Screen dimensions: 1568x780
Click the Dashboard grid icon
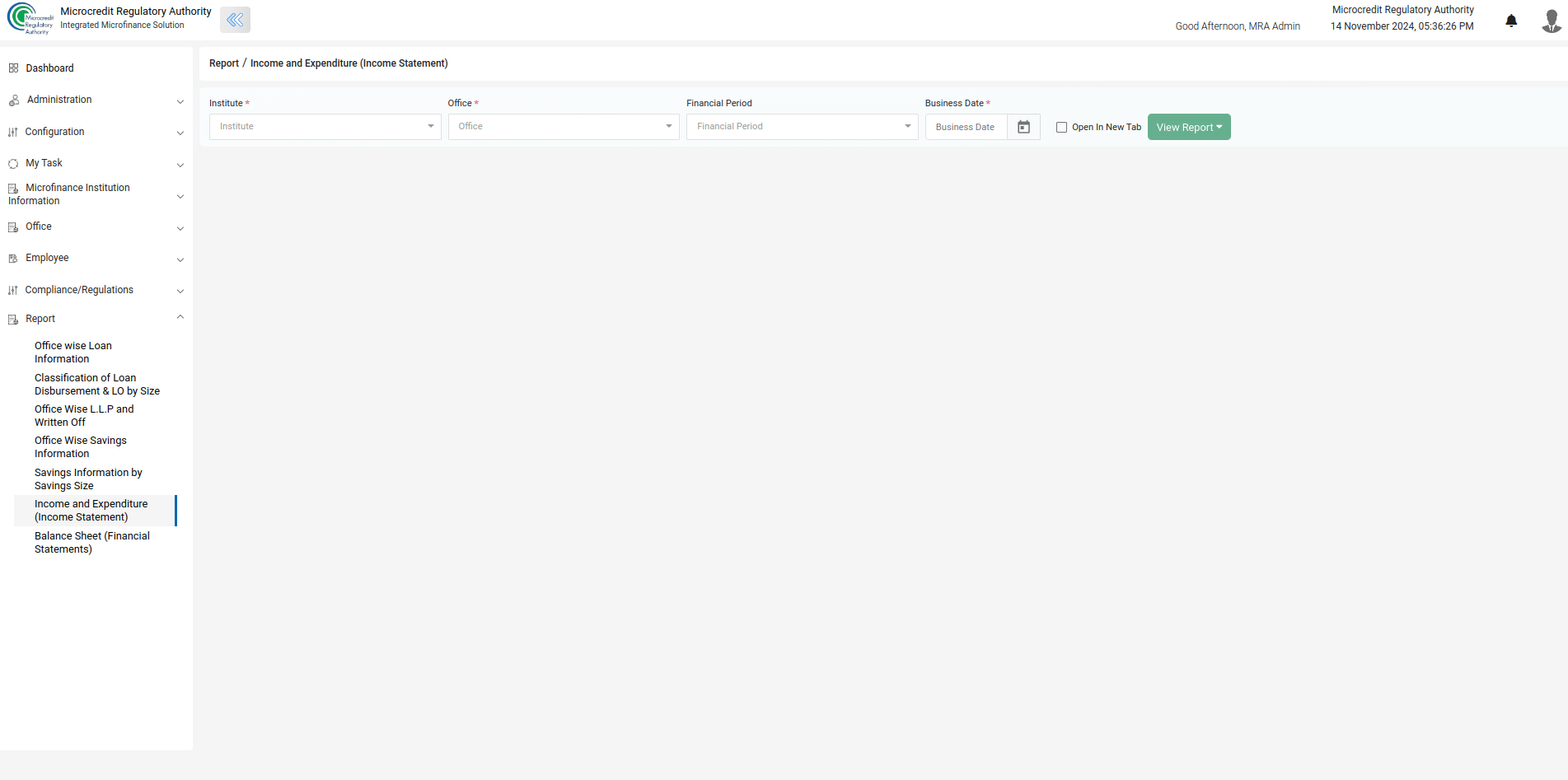click(13, 68)
